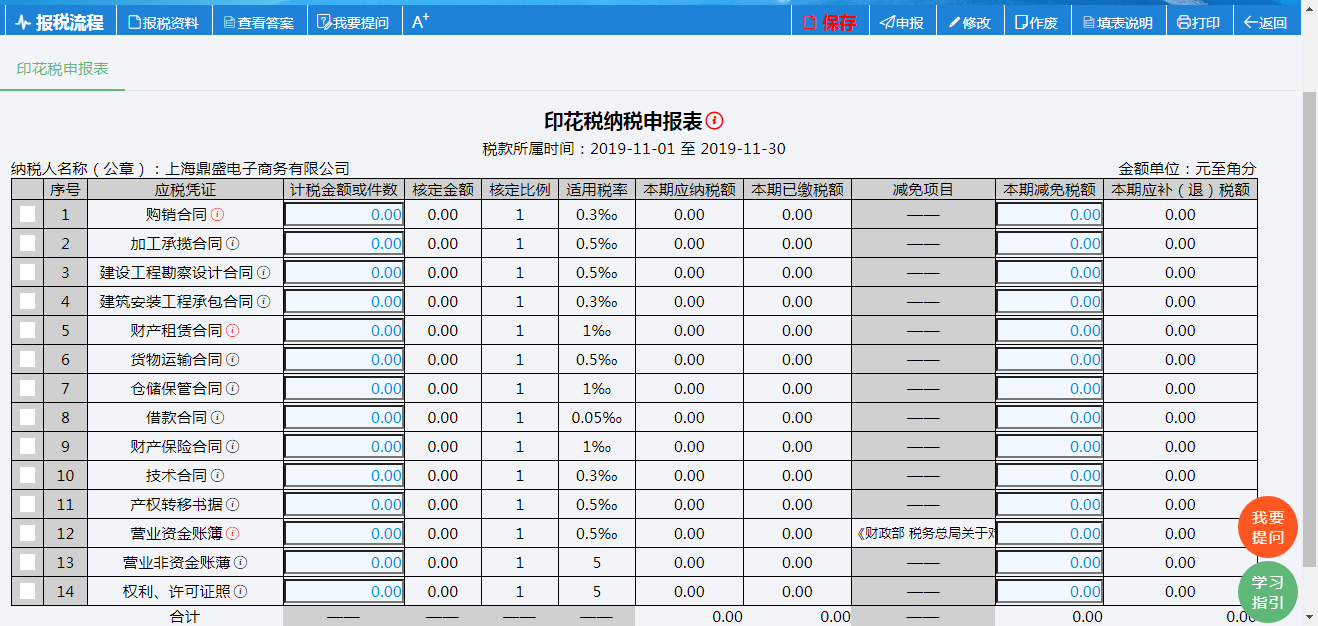Click the 适用税率 column header
Image resolution: width=1318 pixels, height=626 pixels.
coord(597,189)
